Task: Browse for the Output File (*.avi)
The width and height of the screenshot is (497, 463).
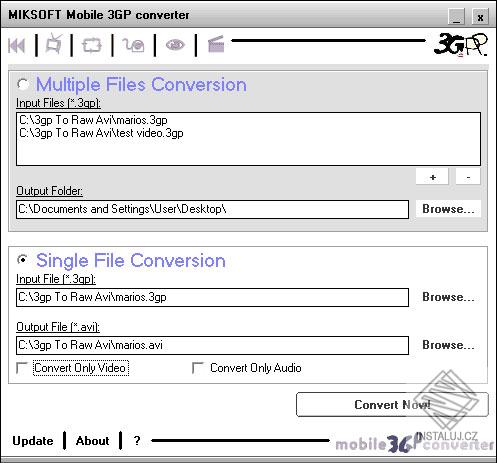Action: (x=448, y=345)
